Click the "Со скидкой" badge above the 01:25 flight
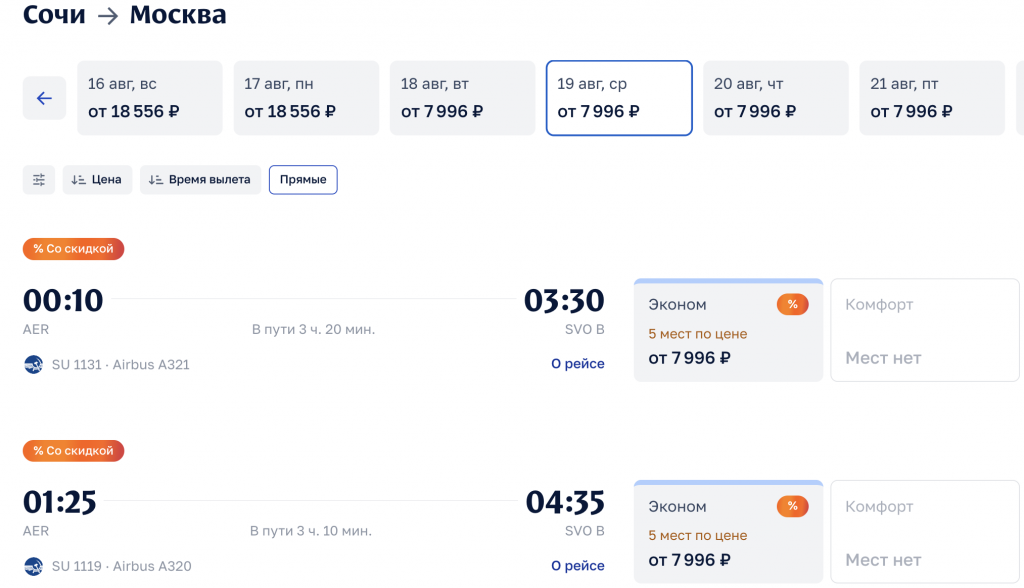The image size is (1024, 588). coord(73,451)
